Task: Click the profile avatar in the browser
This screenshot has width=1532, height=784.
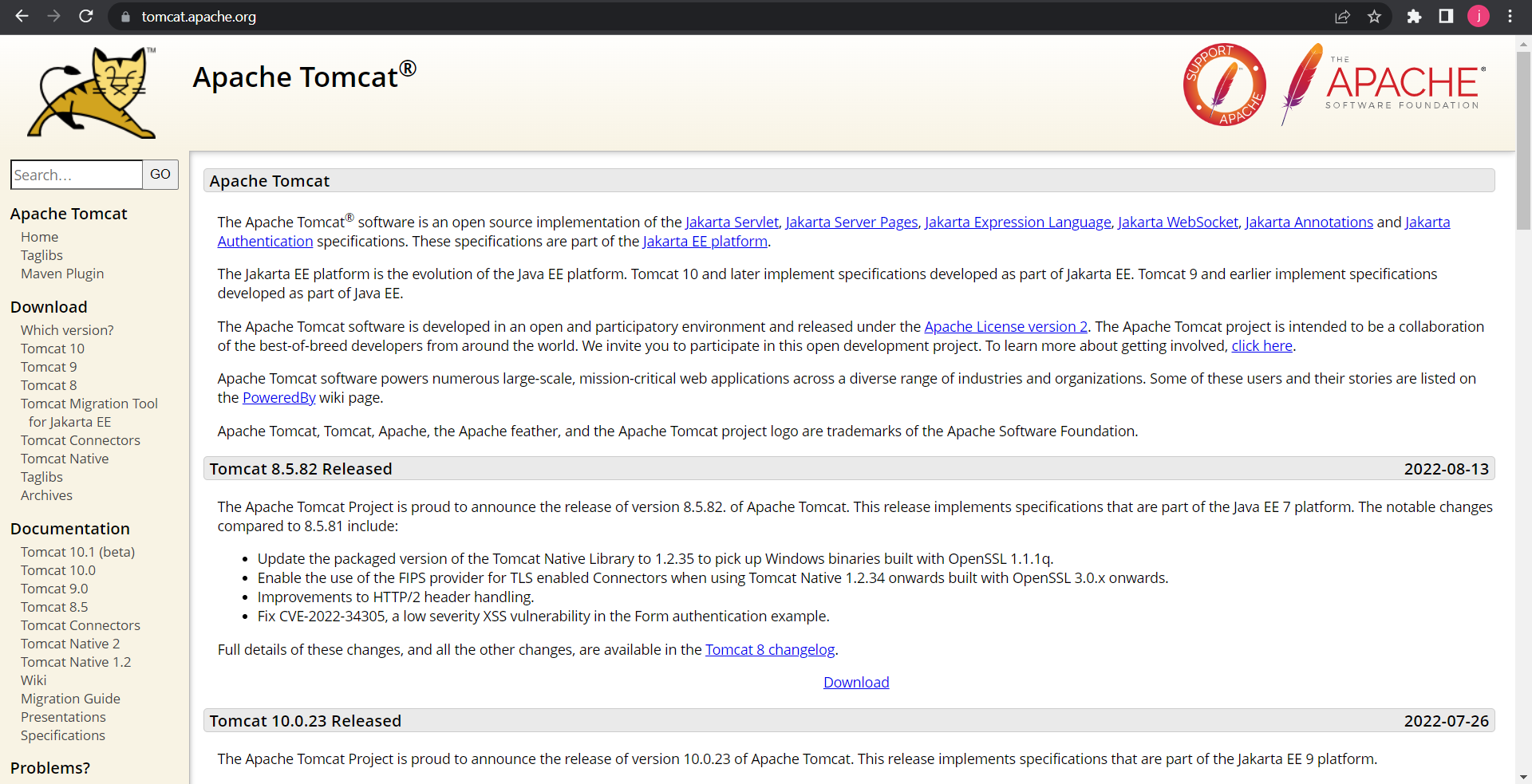Action: 1479,17
